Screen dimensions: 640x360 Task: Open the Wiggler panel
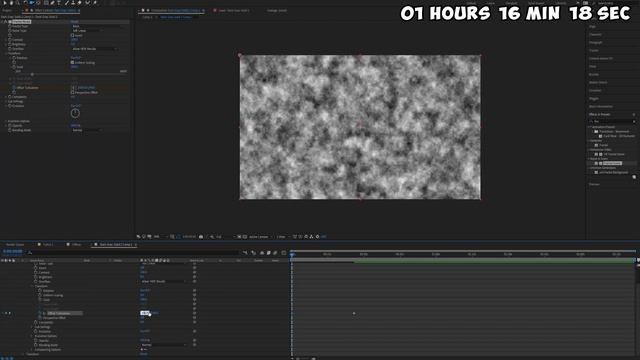[x=593, y=98]
